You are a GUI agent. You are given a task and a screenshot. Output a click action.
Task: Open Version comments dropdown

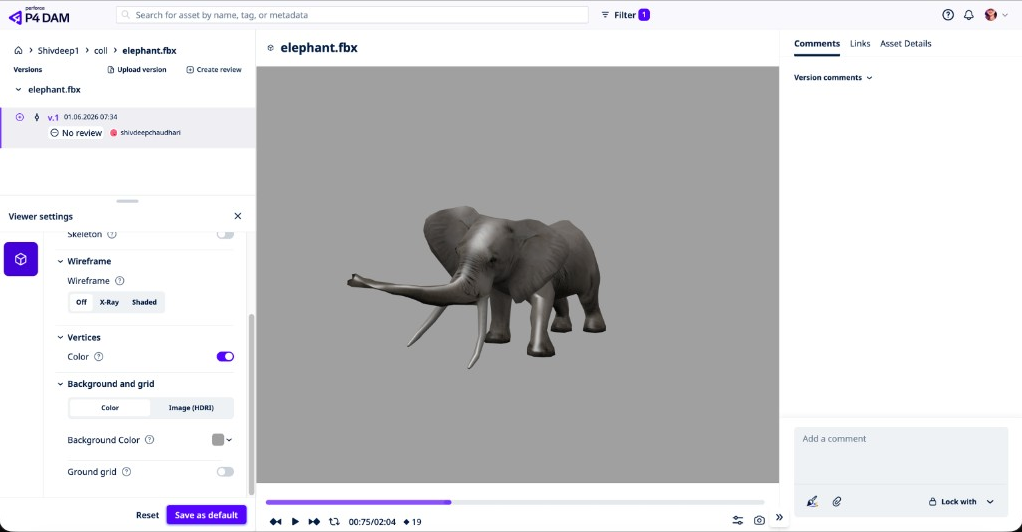pos(833,78)
